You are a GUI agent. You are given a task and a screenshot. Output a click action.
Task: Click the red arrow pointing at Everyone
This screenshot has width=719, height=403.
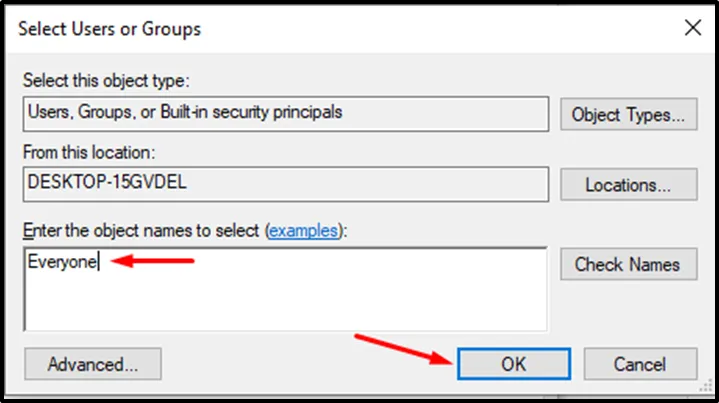coord(152,262)
